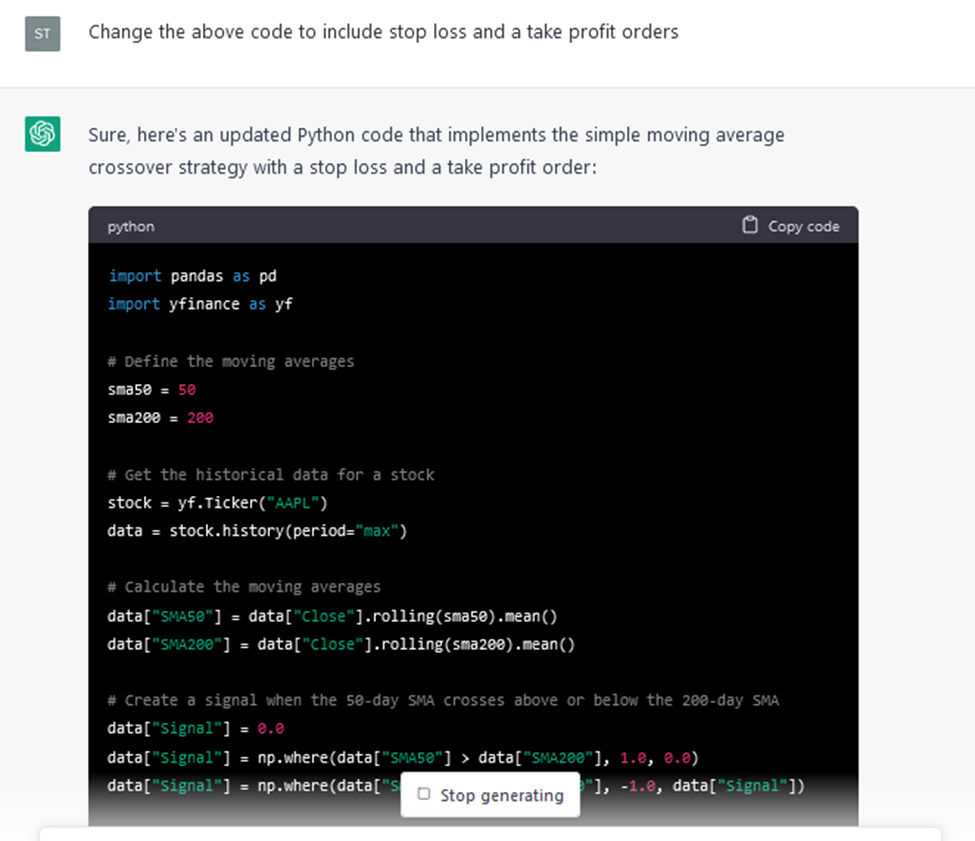Screen dimensions: 975x841
Task: Click the Stop generating button label
Action: (x=502, y=795)
